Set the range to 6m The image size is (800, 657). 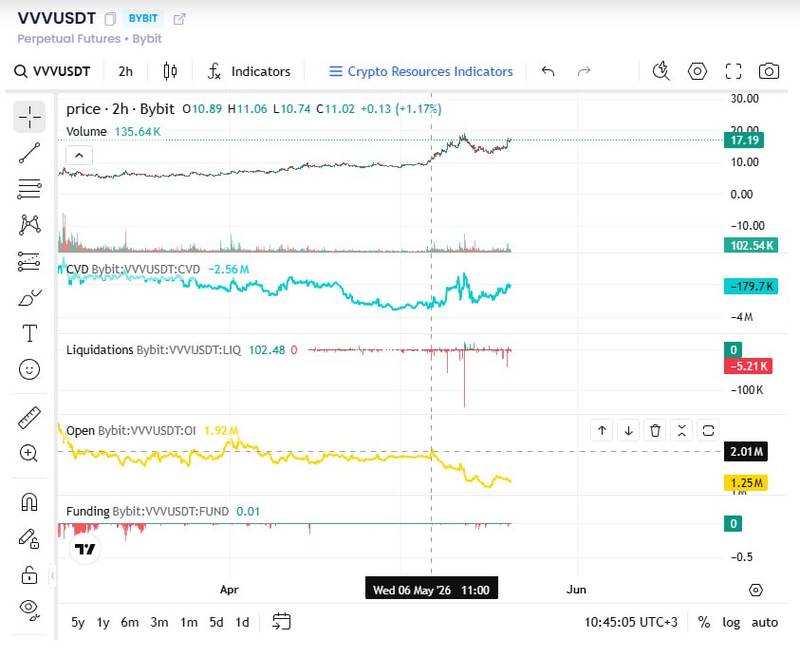(x=130, y=622)
